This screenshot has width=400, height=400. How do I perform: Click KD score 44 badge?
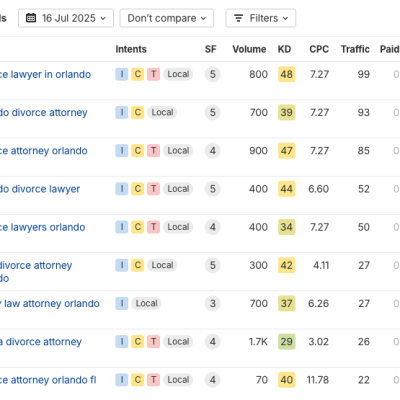(287, 189)
